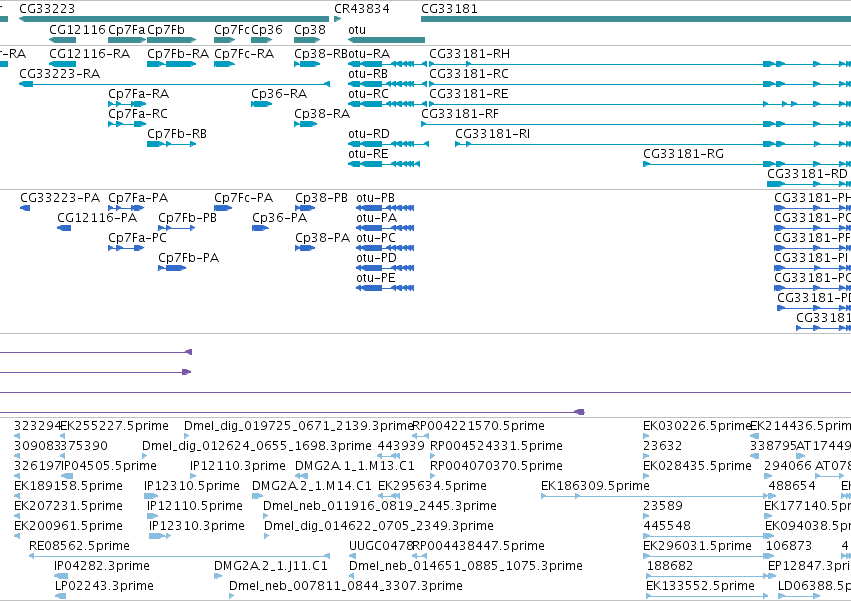Click EST Dmel_dig_019725_0671_2139.3prime
Image resolution: width=851 pixels, height=601 pixels.
click(187, 436)
